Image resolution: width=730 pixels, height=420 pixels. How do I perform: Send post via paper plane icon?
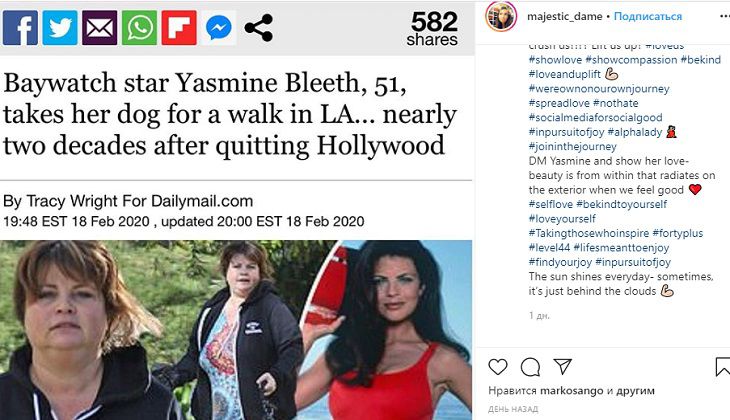[562, 366]
